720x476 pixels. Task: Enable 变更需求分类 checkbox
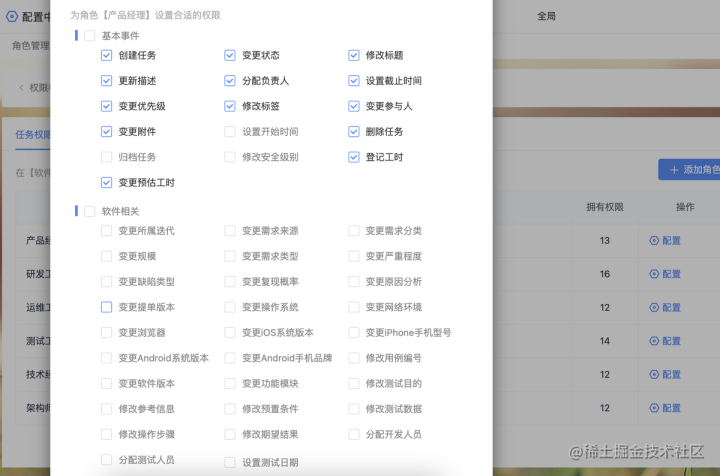(x=354, y=230)
